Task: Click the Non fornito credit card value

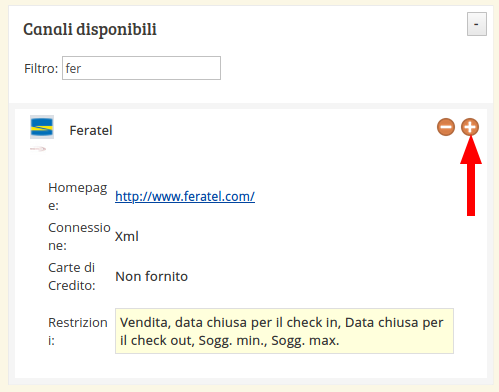Action: tap(152, 276)
